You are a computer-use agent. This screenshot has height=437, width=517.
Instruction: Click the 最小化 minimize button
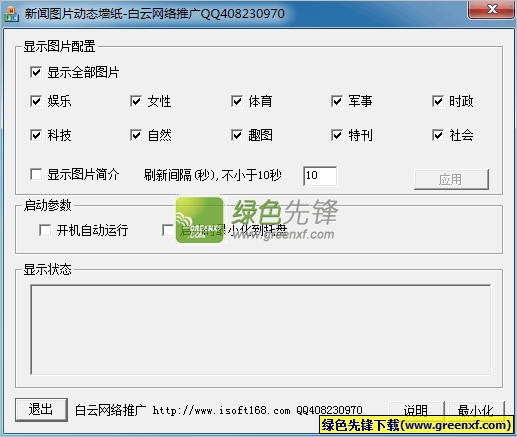pos(476,409)
